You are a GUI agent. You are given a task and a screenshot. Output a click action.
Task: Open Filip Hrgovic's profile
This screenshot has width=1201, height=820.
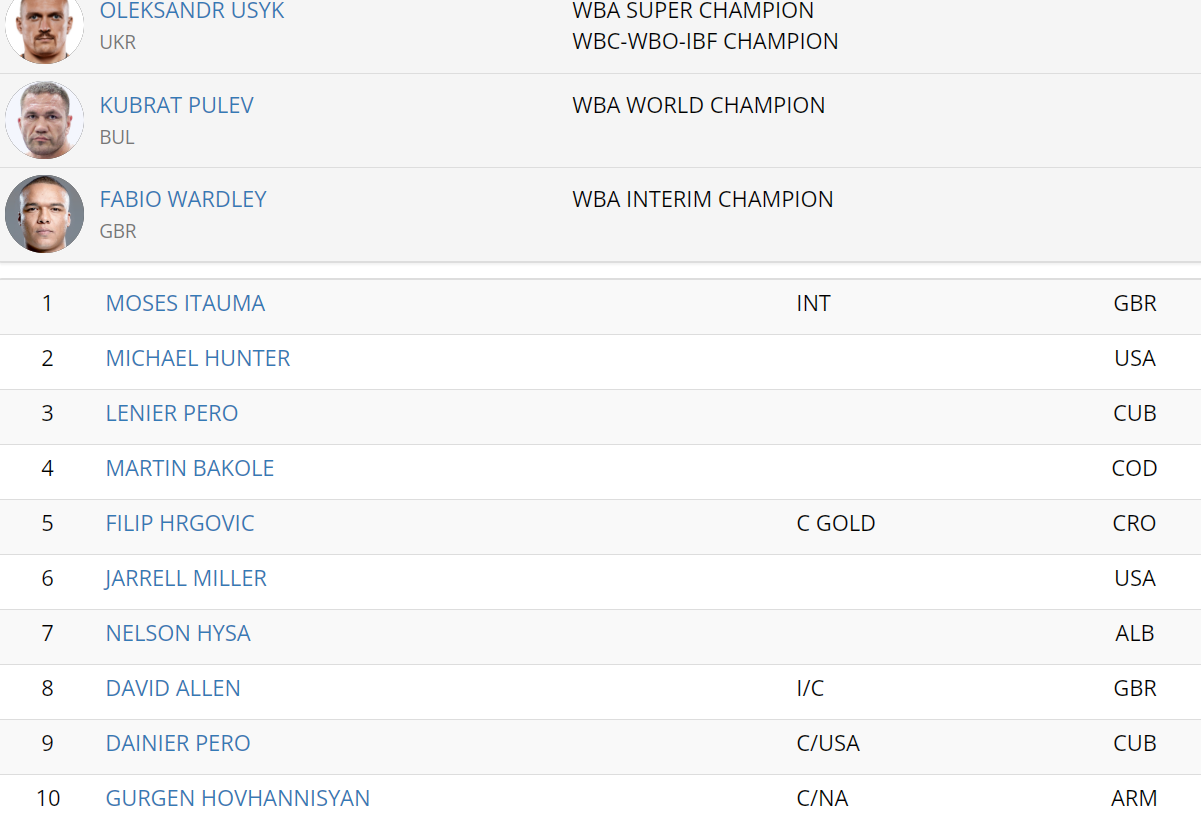click(180, 523)
